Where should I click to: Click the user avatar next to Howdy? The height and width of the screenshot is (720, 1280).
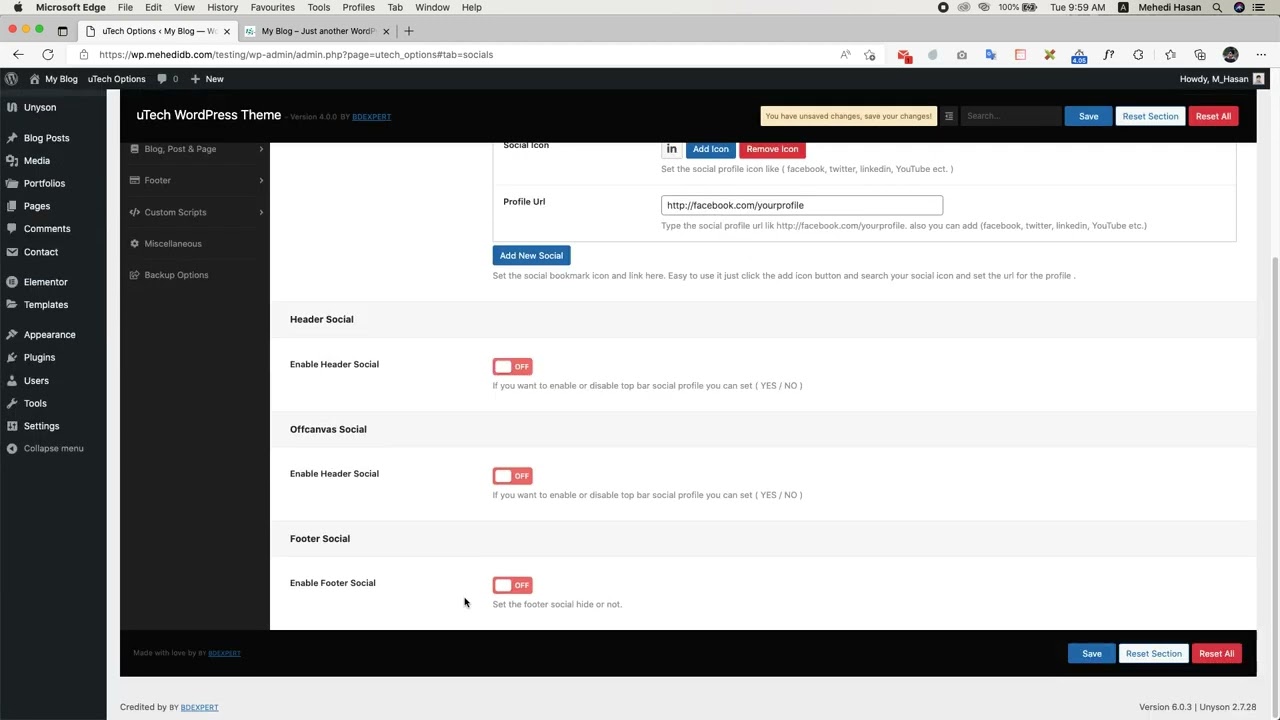1259,79
